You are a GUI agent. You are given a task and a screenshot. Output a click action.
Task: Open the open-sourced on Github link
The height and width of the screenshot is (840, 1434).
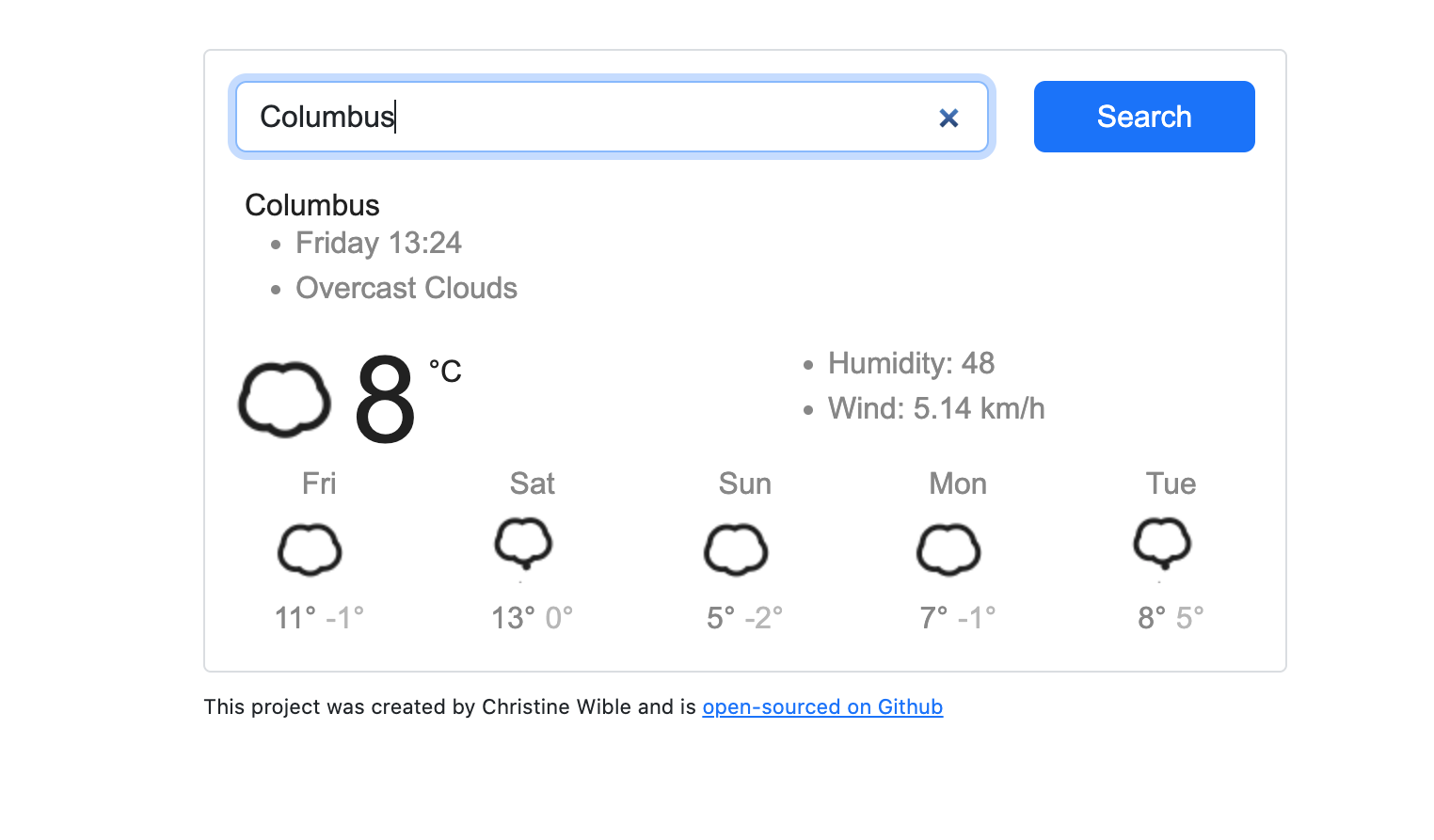coord(822,707)
